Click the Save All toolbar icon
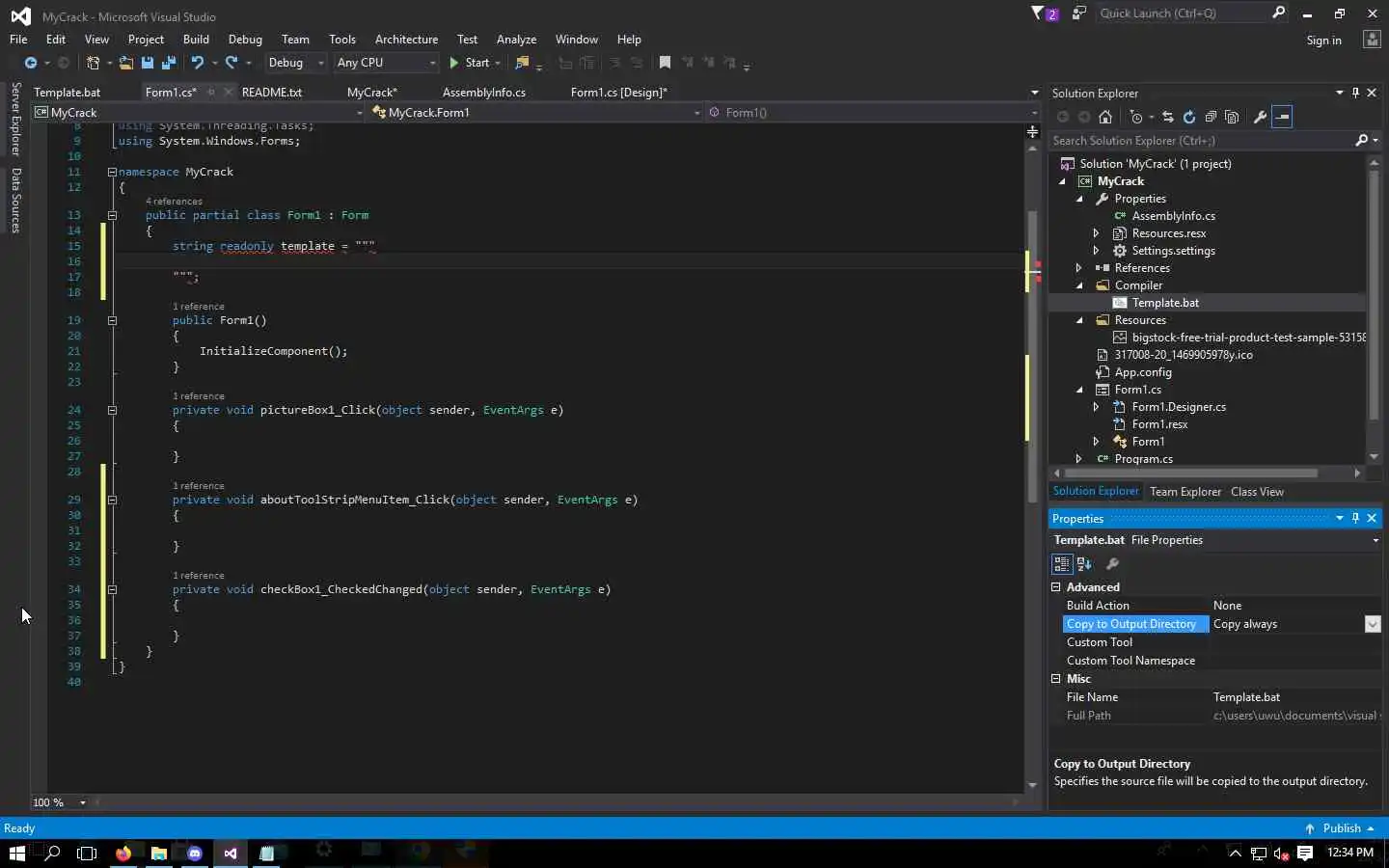This screenshot has height=868, width=1389. pyautogui.click(x=169, y=63)
